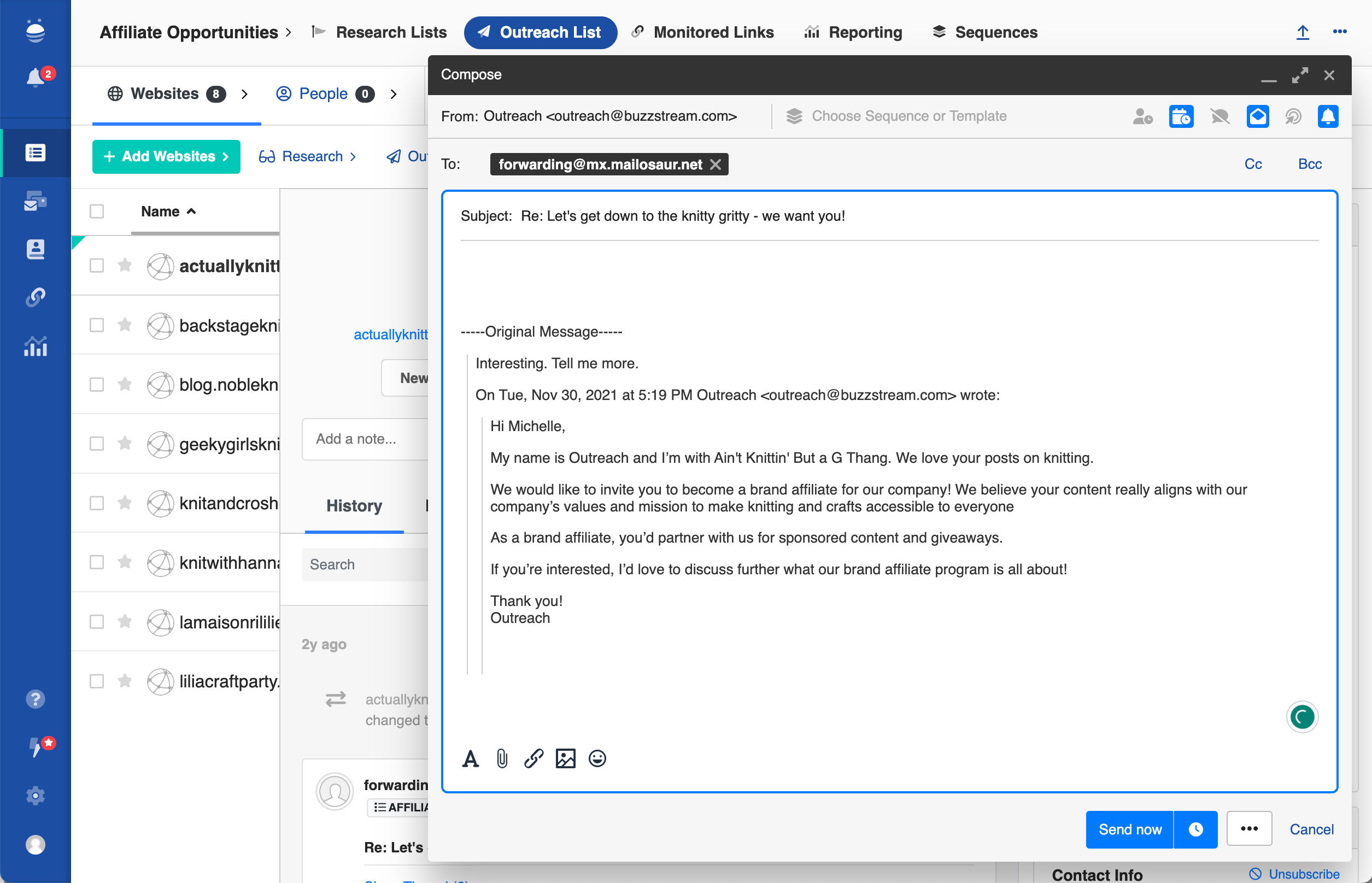Open the People tab
This screenshot has height=883, width=1372.
[324, 93]
